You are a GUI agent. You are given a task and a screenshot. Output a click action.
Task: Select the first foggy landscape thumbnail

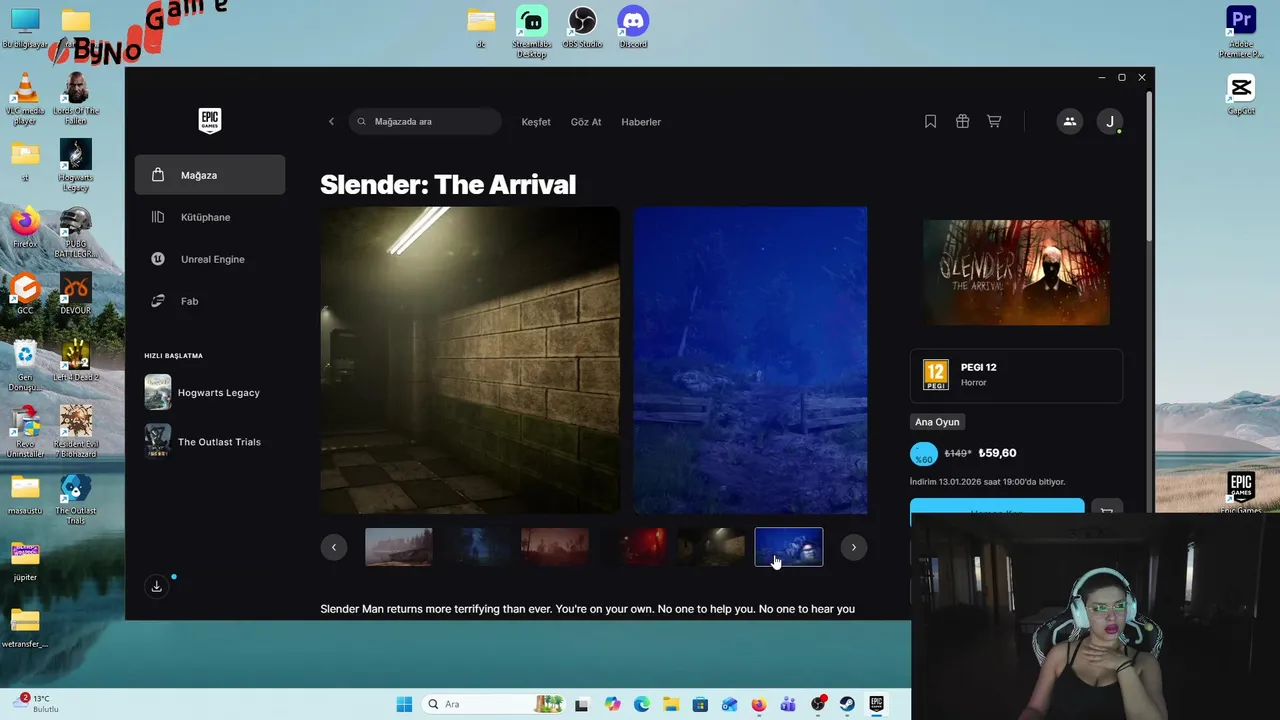click(x=399, y=547)
